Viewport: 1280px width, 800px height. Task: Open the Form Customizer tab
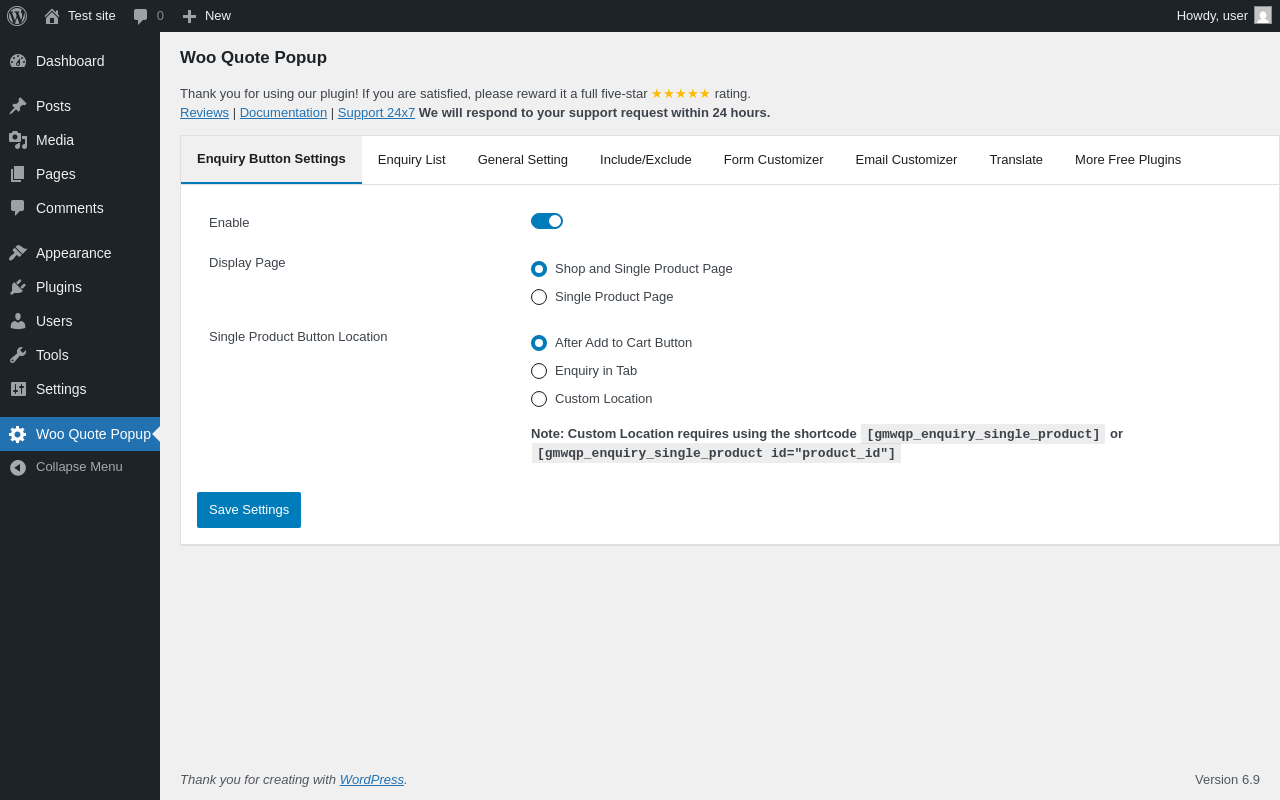coord(773,160)
